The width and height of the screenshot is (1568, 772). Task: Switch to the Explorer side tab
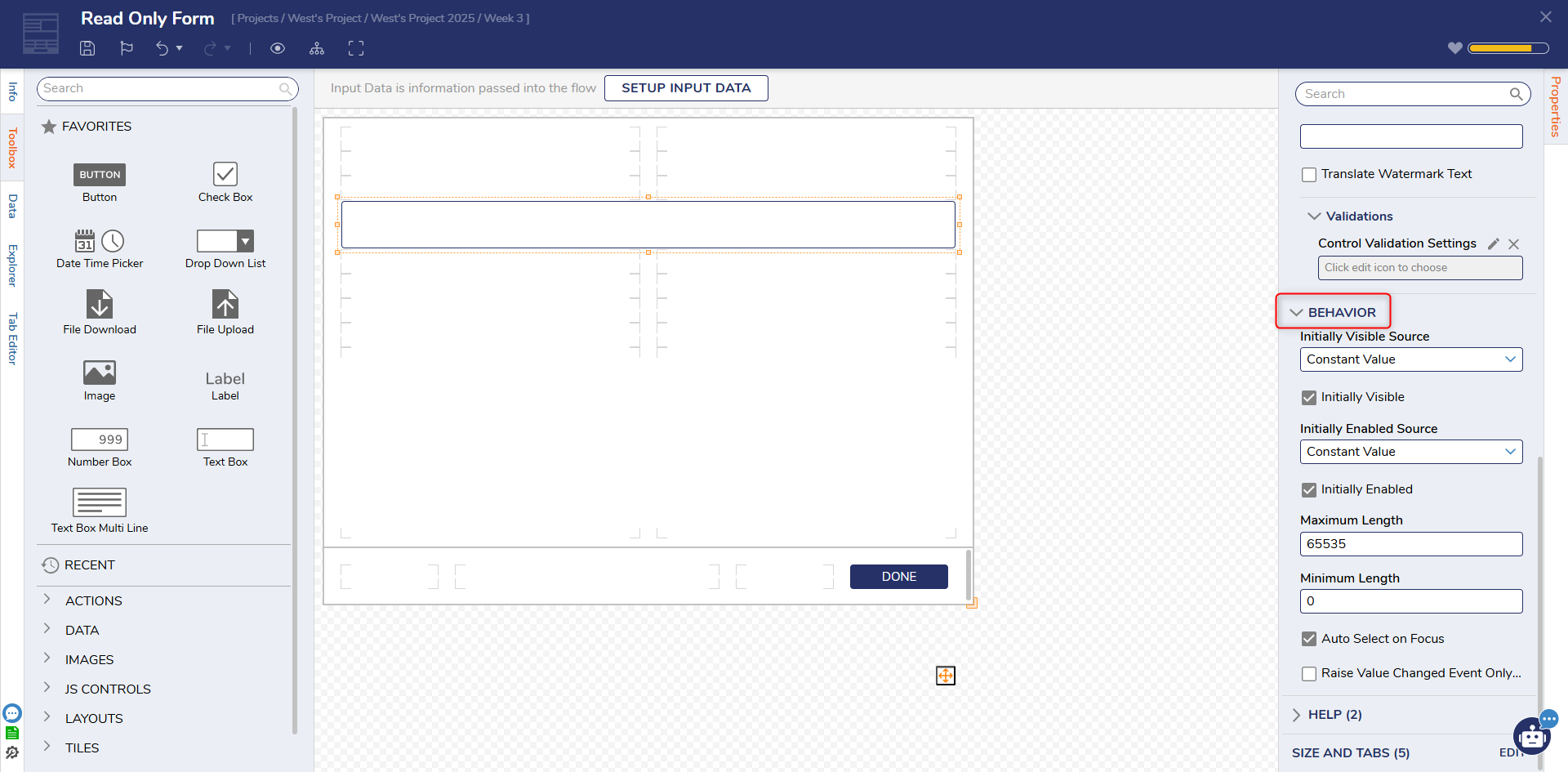(12, 266)
